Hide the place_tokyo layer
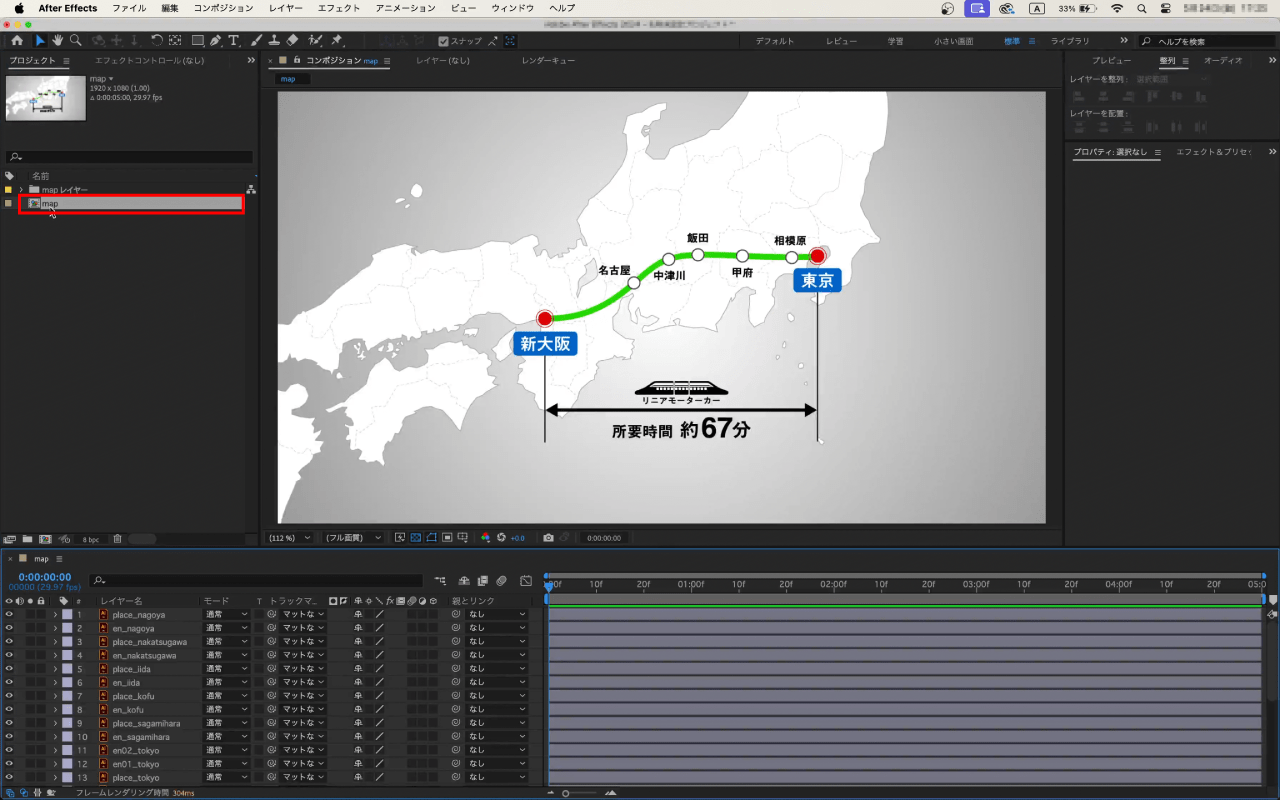Image resolution: width=1280 pixels, height=800 pixels. tap(9, 777)
